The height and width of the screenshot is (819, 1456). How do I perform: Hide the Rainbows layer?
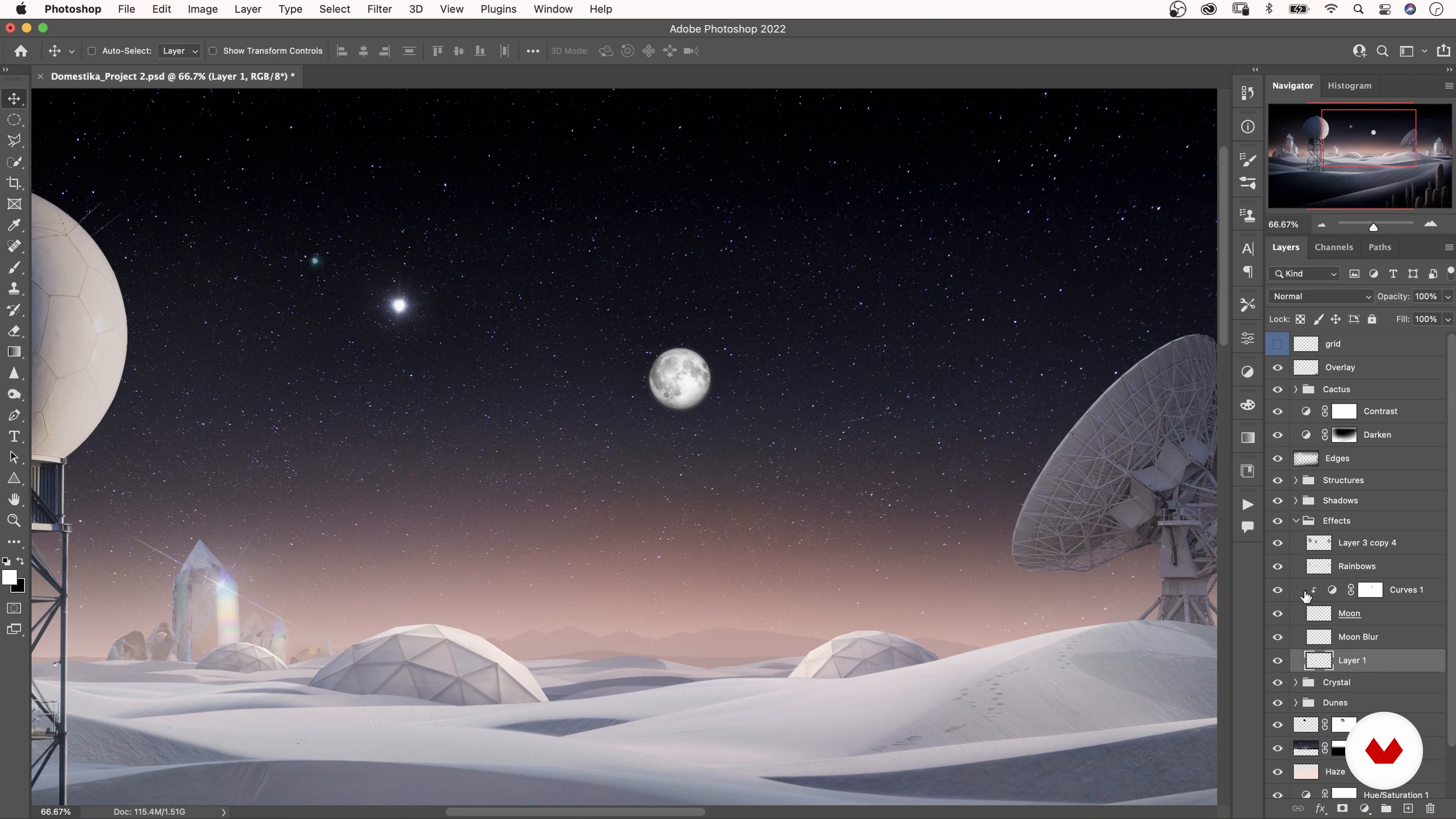tap(1277, 566)
